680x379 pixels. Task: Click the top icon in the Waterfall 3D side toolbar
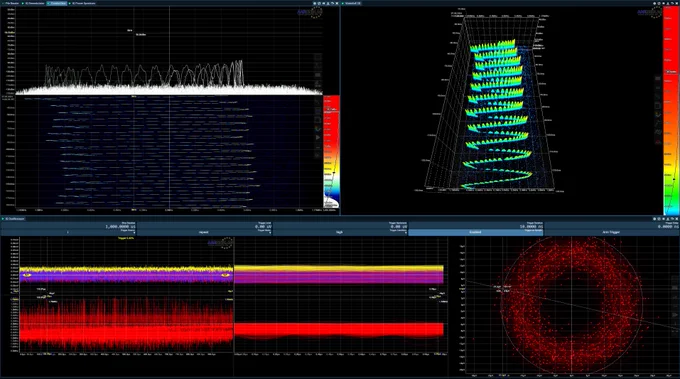(658, 78)
